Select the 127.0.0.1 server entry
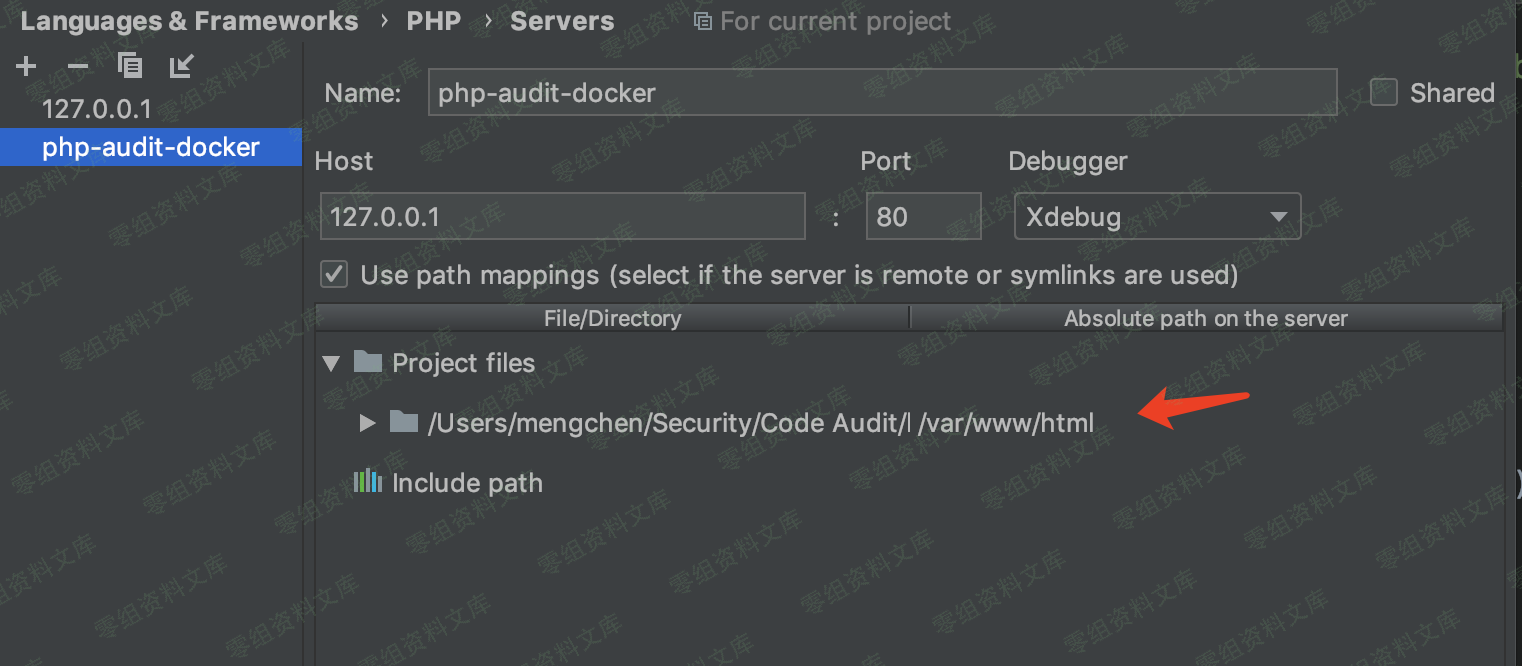The height and width of the screenshot is (666, 1522). tap(97, 109)
